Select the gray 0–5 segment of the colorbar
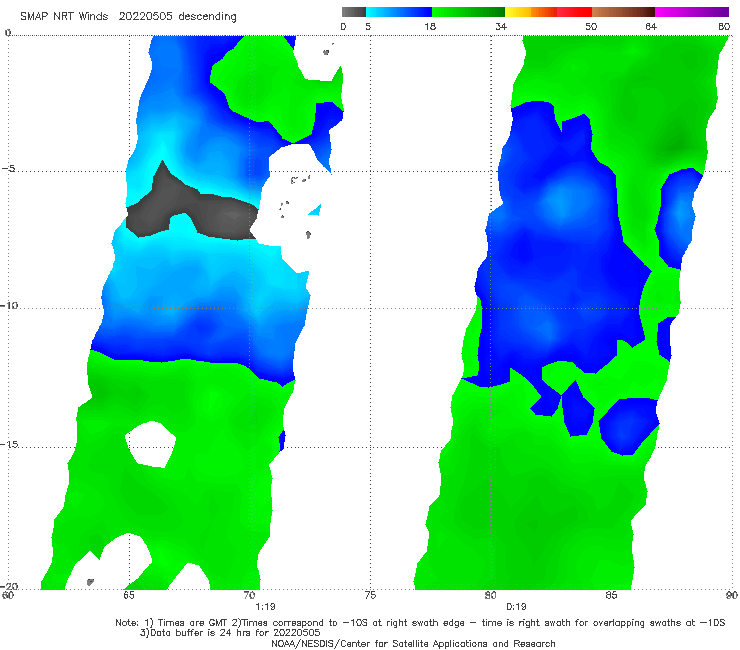Viewport: 740px width, 650px height. 353,12
